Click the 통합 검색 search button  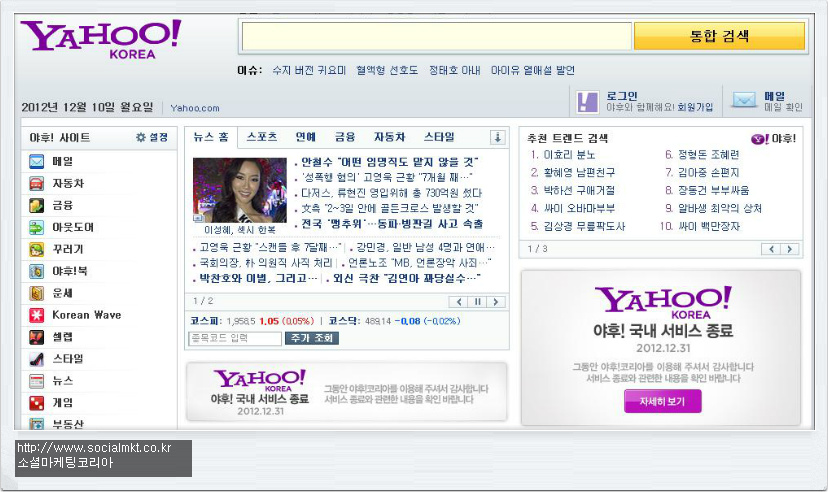[719, 36]
